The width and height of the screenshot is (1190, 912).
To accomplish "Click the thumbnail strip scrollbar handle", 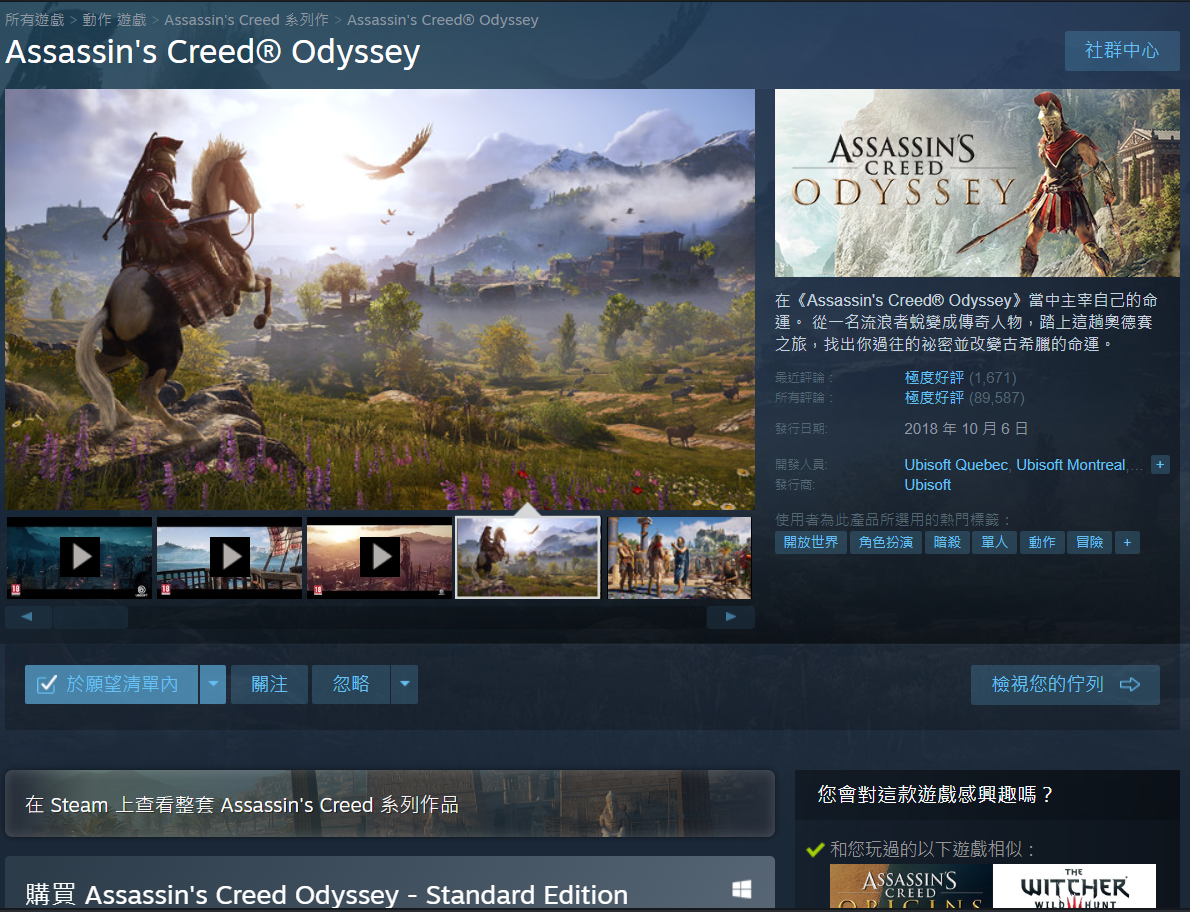I will [90, 617].
